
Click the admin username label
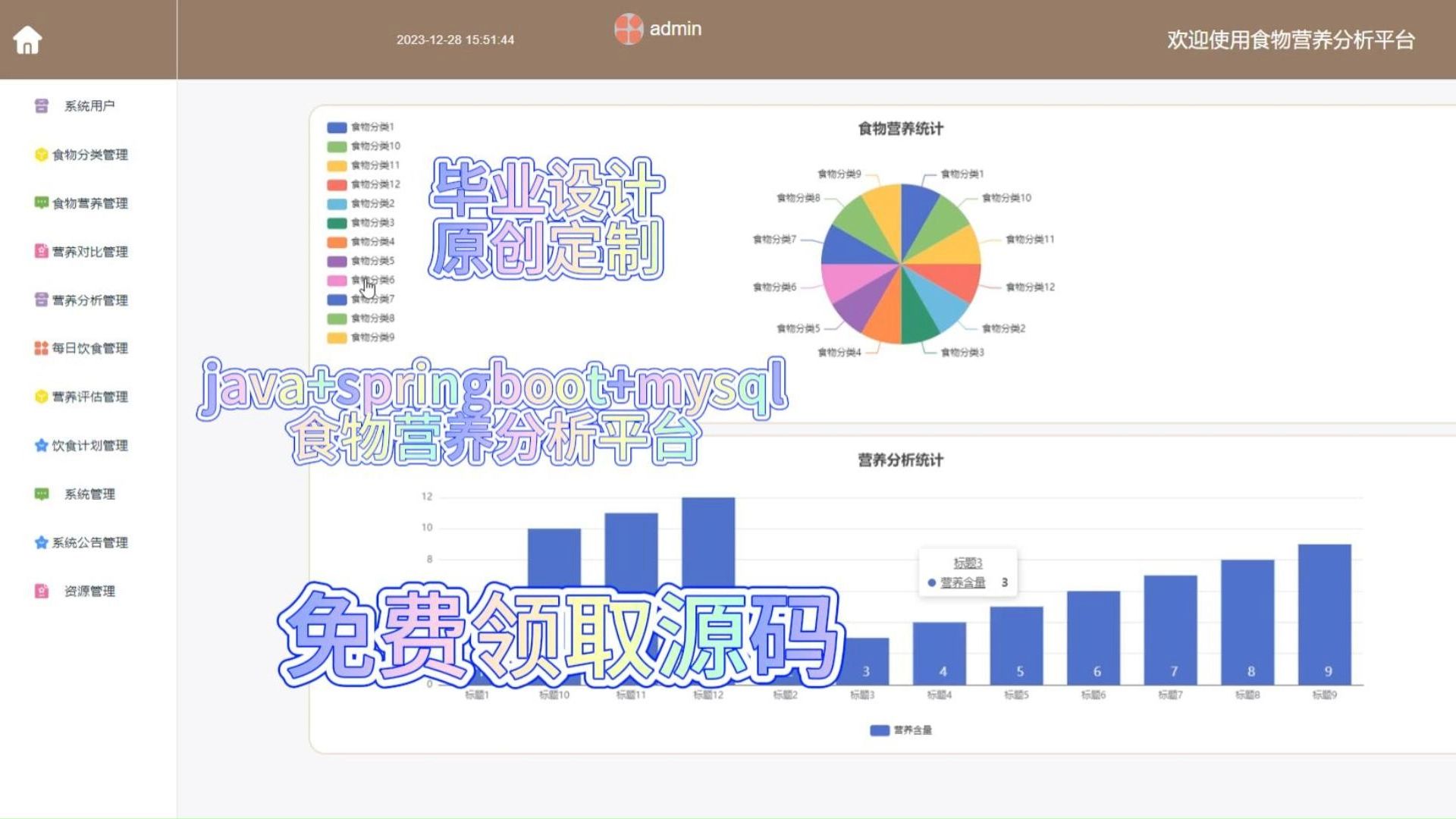pos(675,29)
